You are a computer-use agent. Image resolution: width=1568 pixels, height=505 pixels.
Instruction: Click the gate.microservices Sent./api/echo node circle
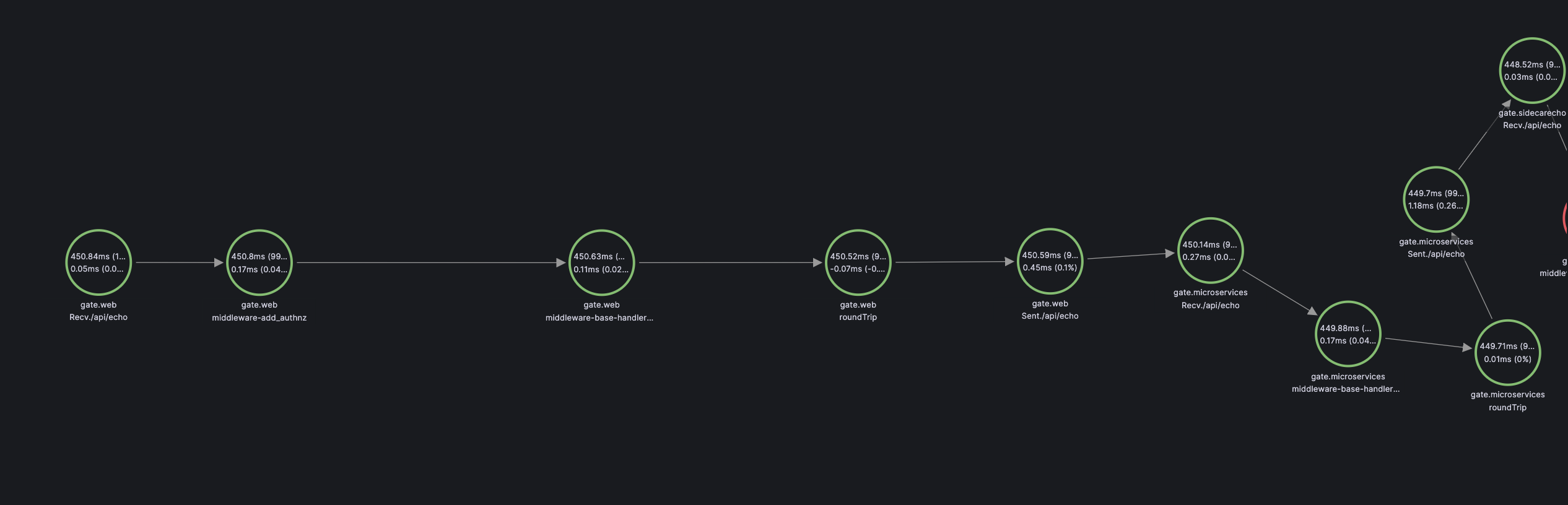(x=1435, y=199)
